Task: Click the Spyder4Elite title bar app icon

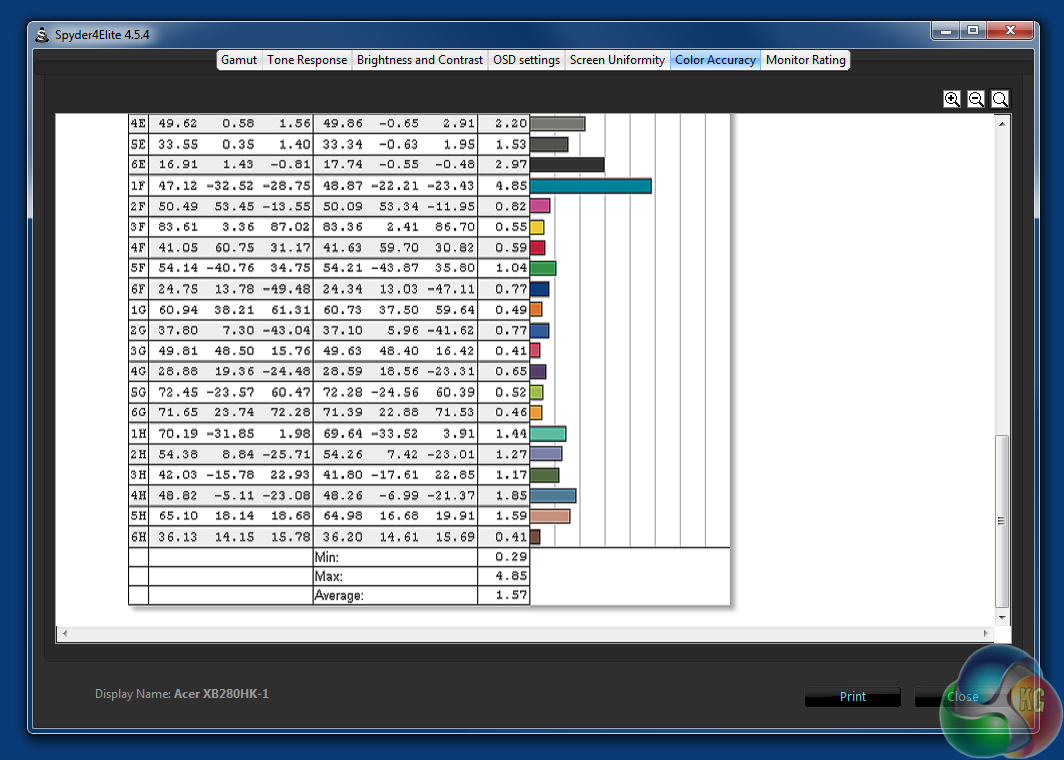Action: click(42, 35)
